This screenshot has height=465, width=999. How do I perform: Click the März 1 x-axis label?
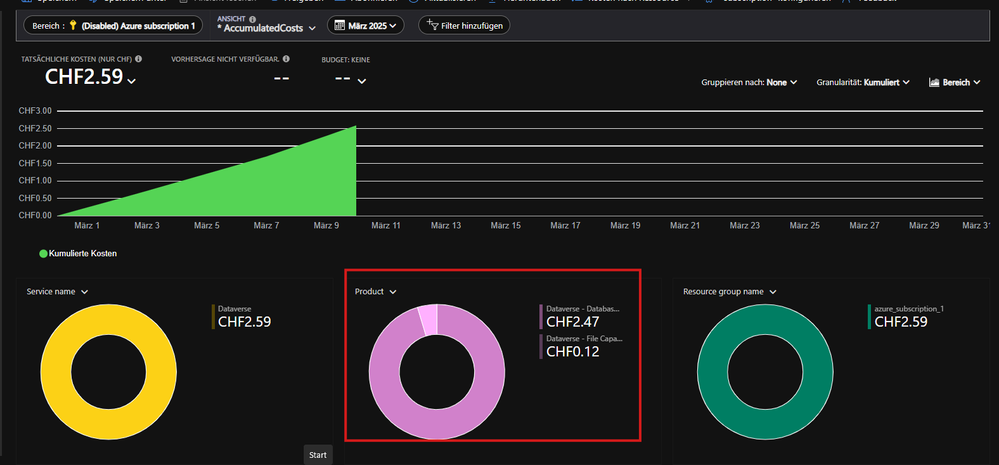pyautogui.click(x=87, y=225)
